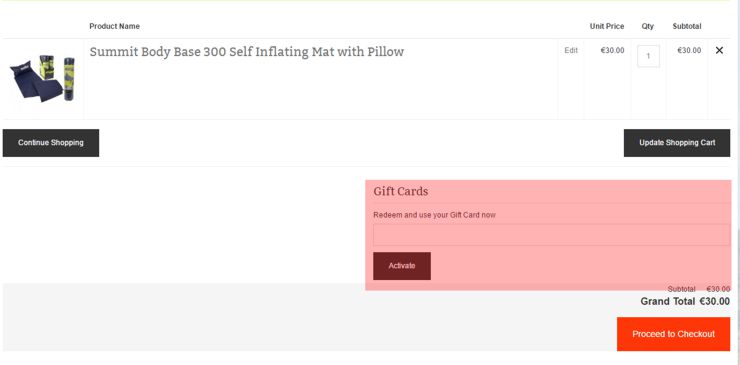
Task: Click the Qty column header
Action: click(x=648, y=26)
